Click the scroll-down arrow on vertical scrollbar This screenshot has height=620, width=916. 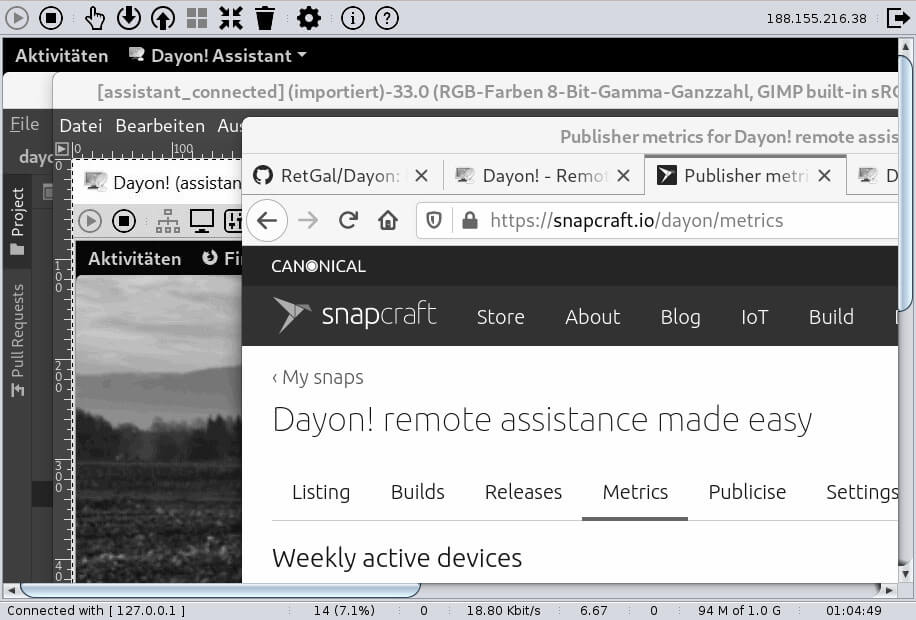(x=905, y=574)
